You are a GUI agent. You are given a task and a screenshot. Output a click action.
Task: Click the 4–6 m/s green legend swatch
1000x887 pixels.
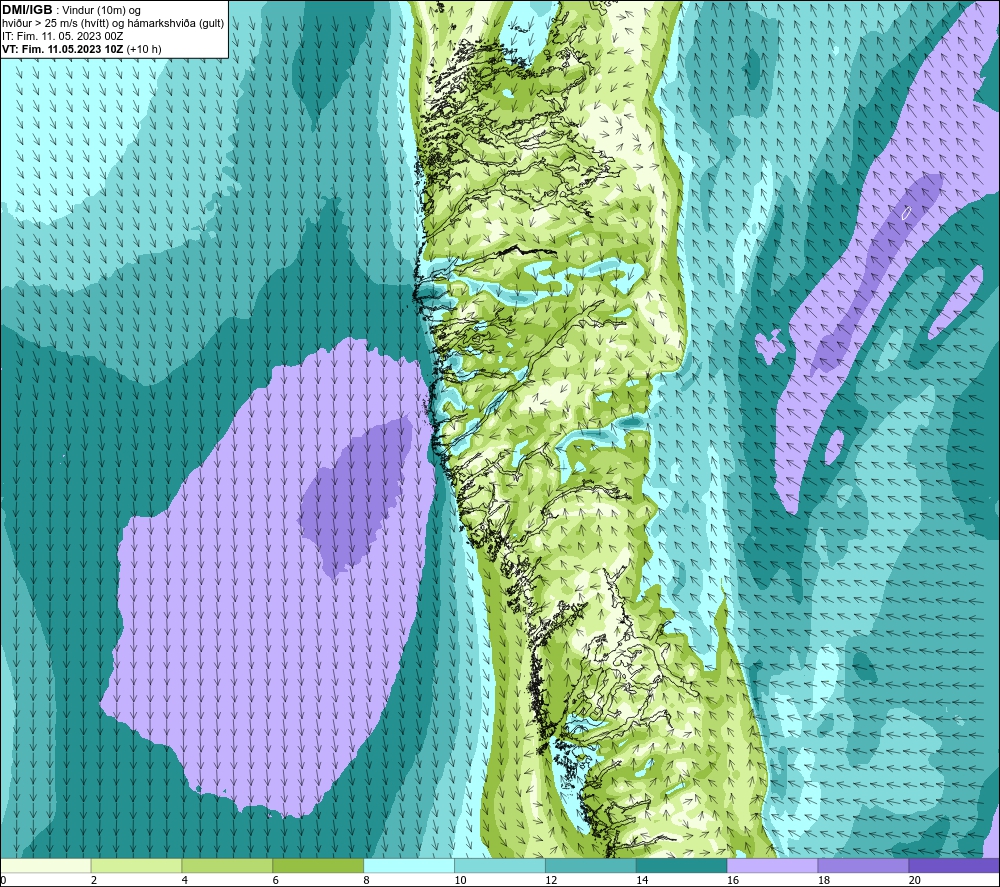pyautogui.click(x=227, y=865)
